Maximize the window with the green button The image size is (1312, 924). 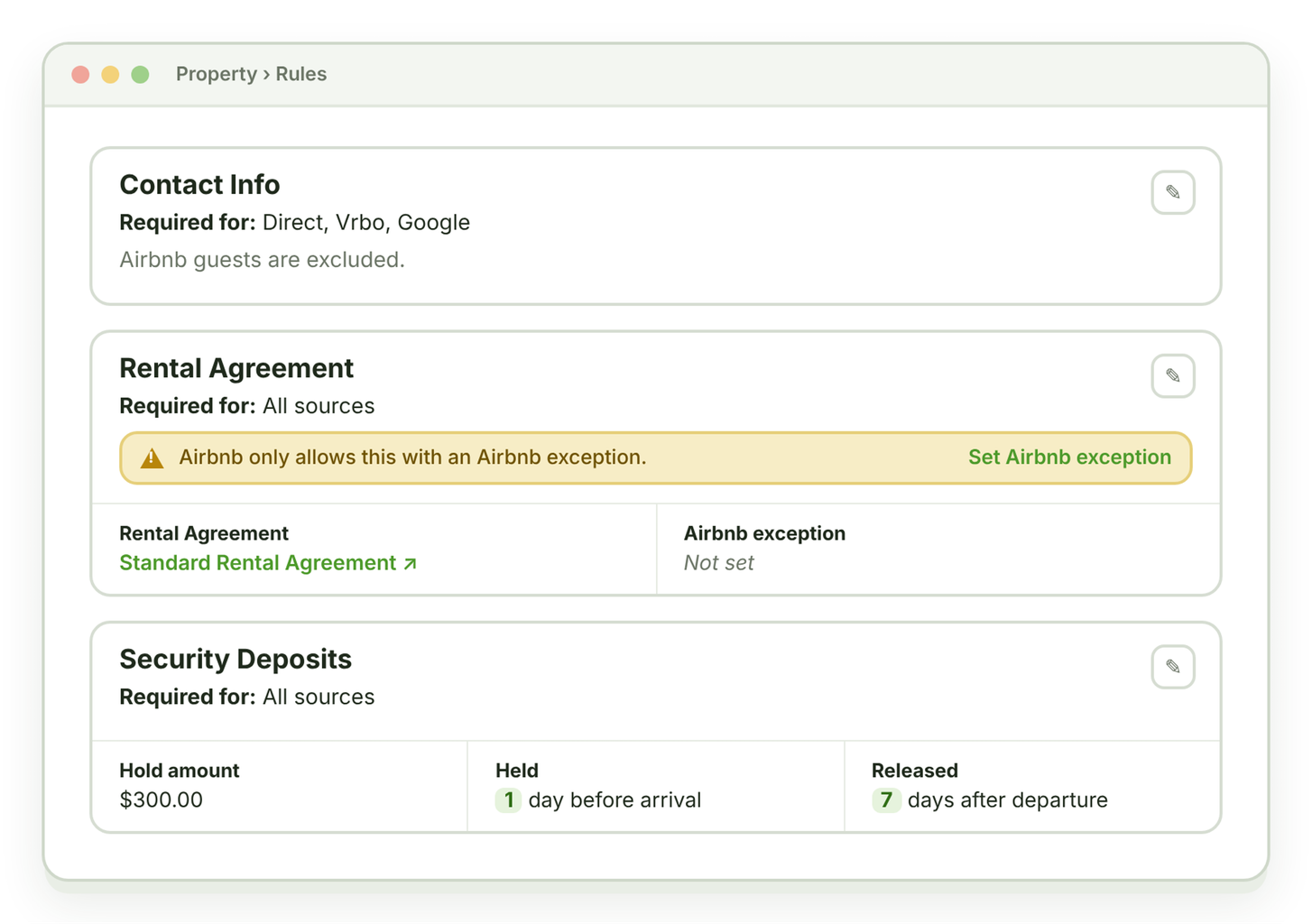(x=140, y=74)
